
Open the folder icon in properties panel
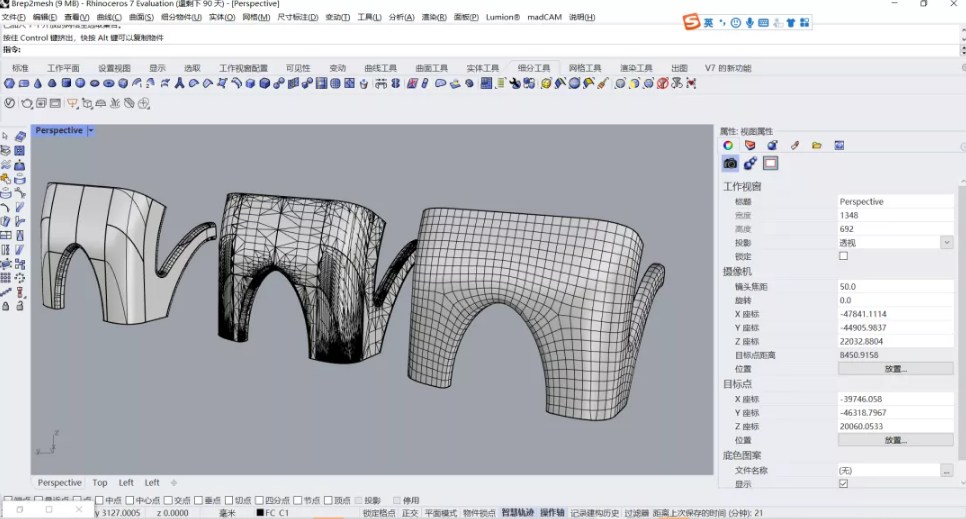817,145
